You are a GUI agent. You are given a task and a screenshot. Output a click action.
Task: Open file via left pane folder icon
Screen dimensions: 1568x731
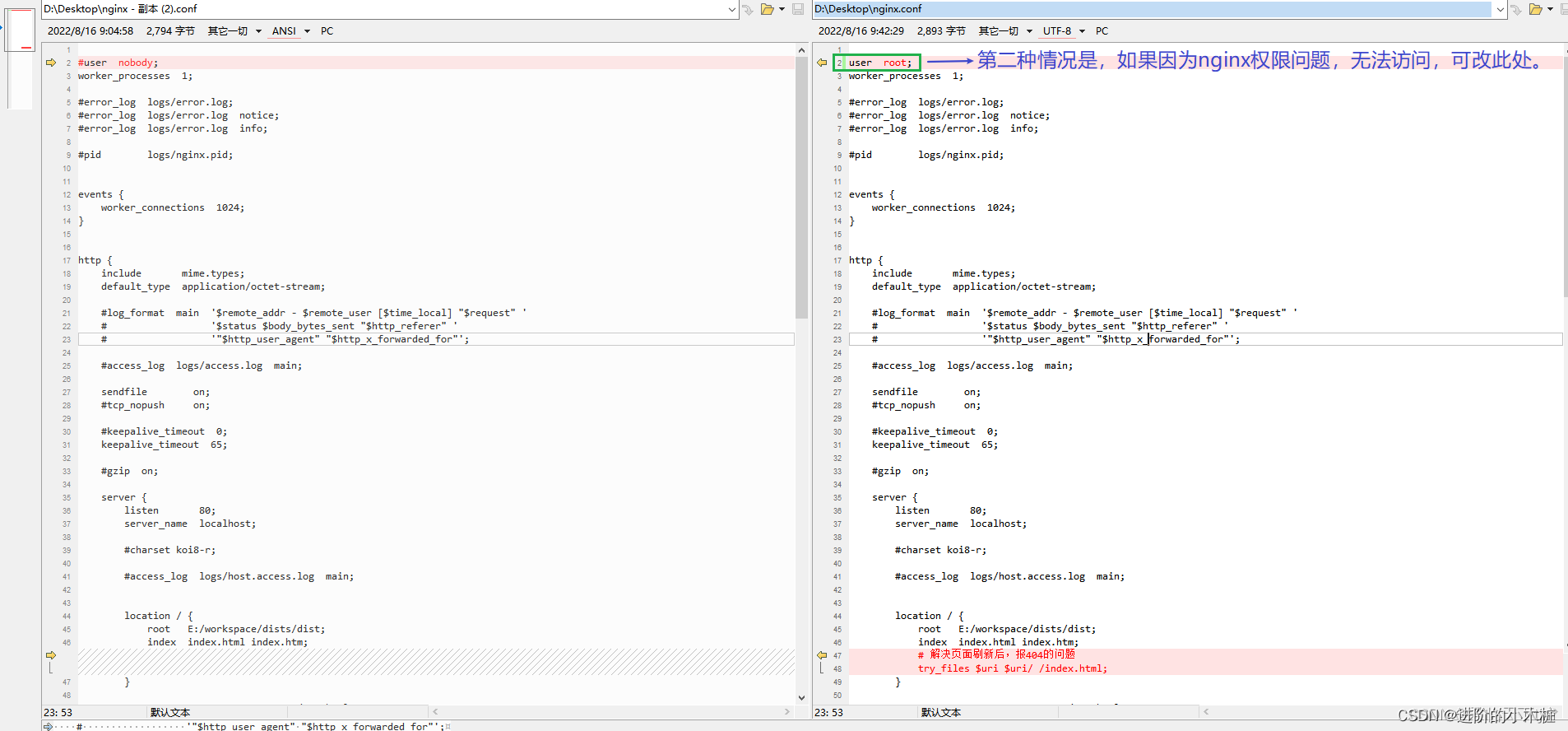point(767,9)
